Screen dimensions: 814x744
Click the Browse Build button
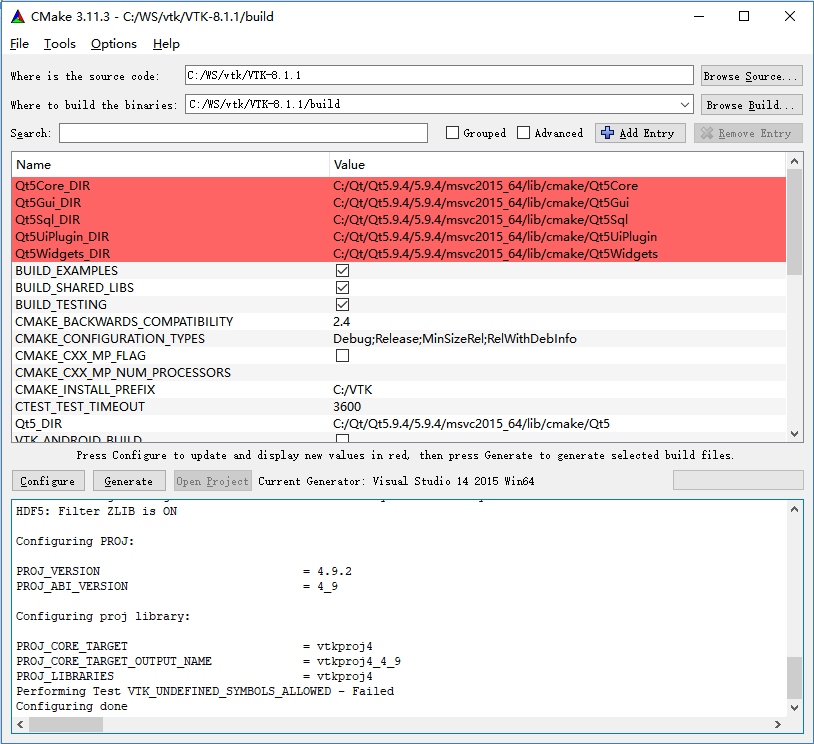pos(751,105)
